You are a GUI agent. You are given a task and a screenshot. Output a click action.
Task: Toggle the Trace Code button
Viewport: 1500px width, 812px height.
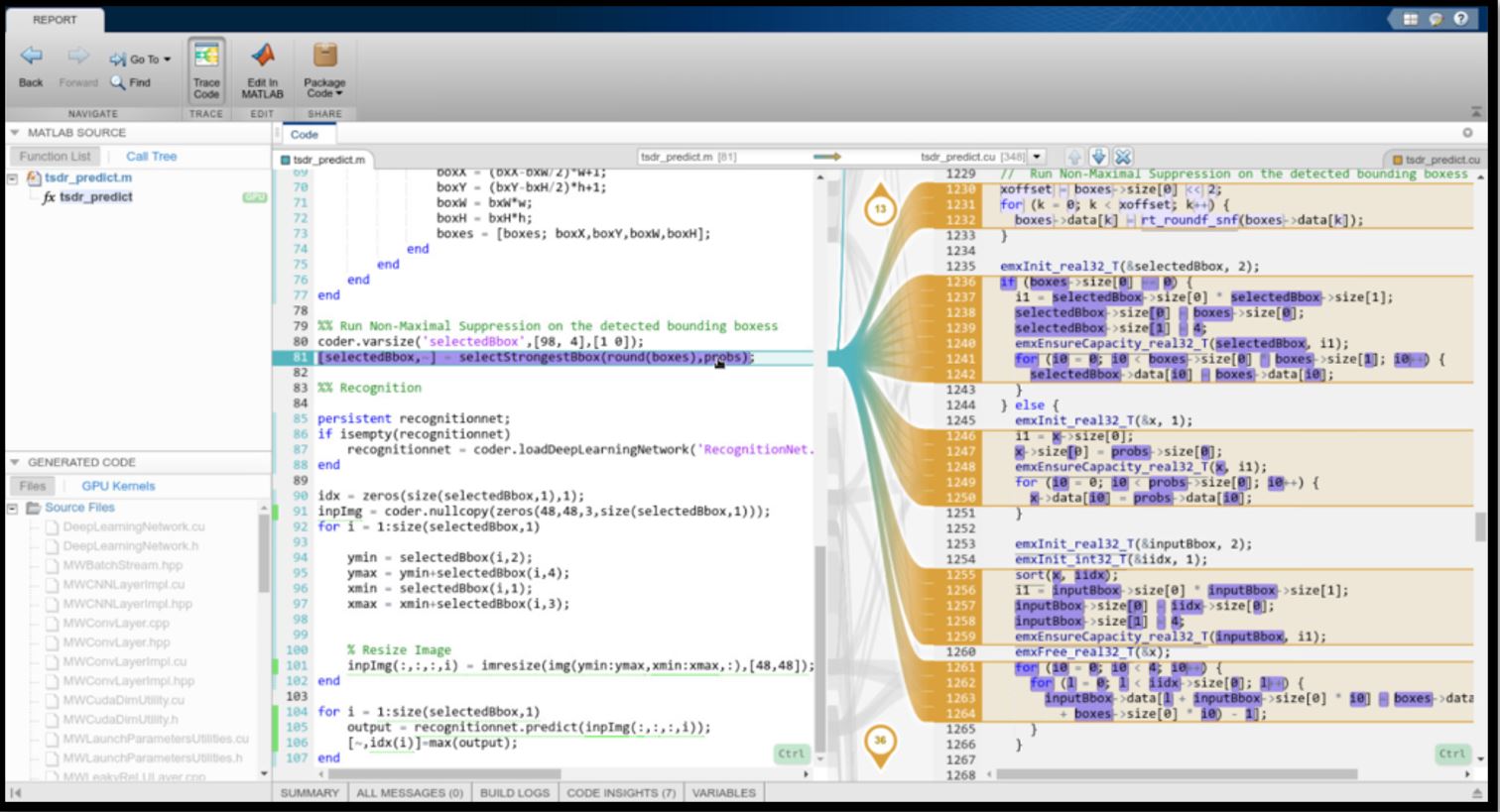(x=206, y=69)
